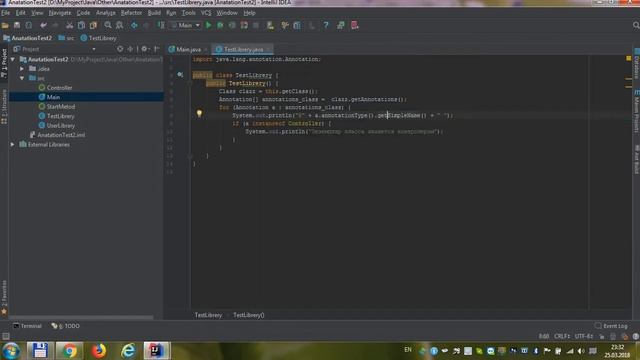Open Chrome from Windows taskbar

coord(69,351)
